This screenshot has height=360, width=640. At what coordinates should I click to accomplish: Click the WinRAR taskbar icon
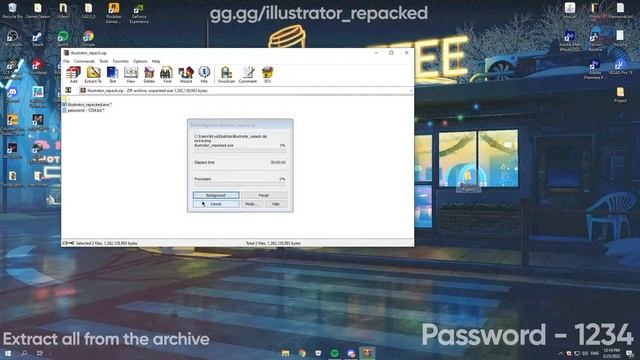coord(367,353)
